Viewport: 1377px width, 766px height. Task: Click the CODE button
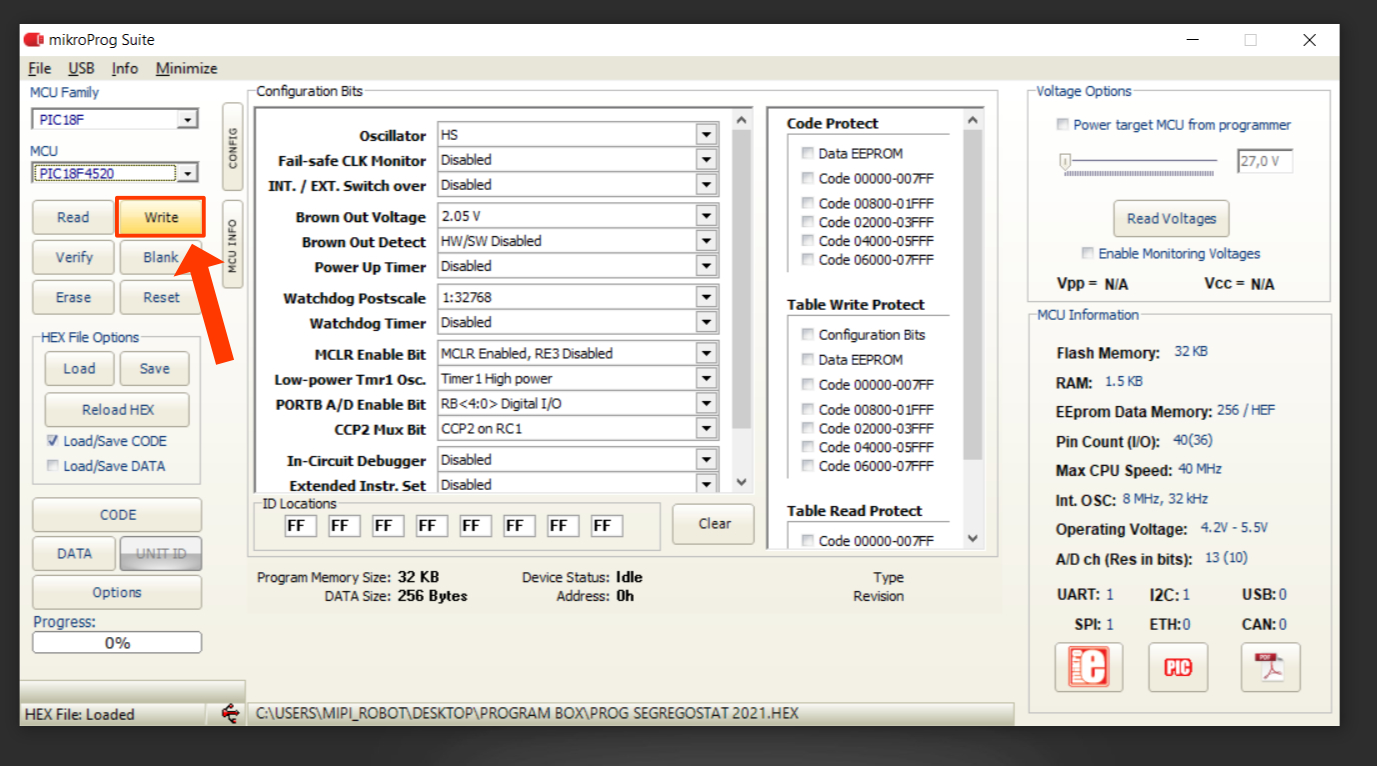click(117, 515)
